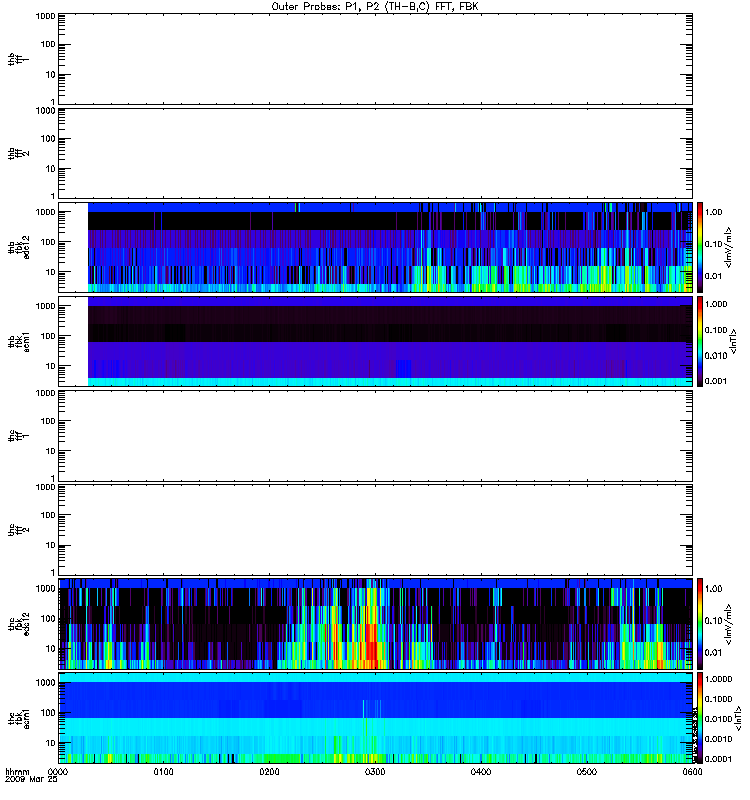The height and width of the screenshot is (800, 750).
Task: Click the '0.01' value on thb edc12 color bar
Action: point(713,276)
